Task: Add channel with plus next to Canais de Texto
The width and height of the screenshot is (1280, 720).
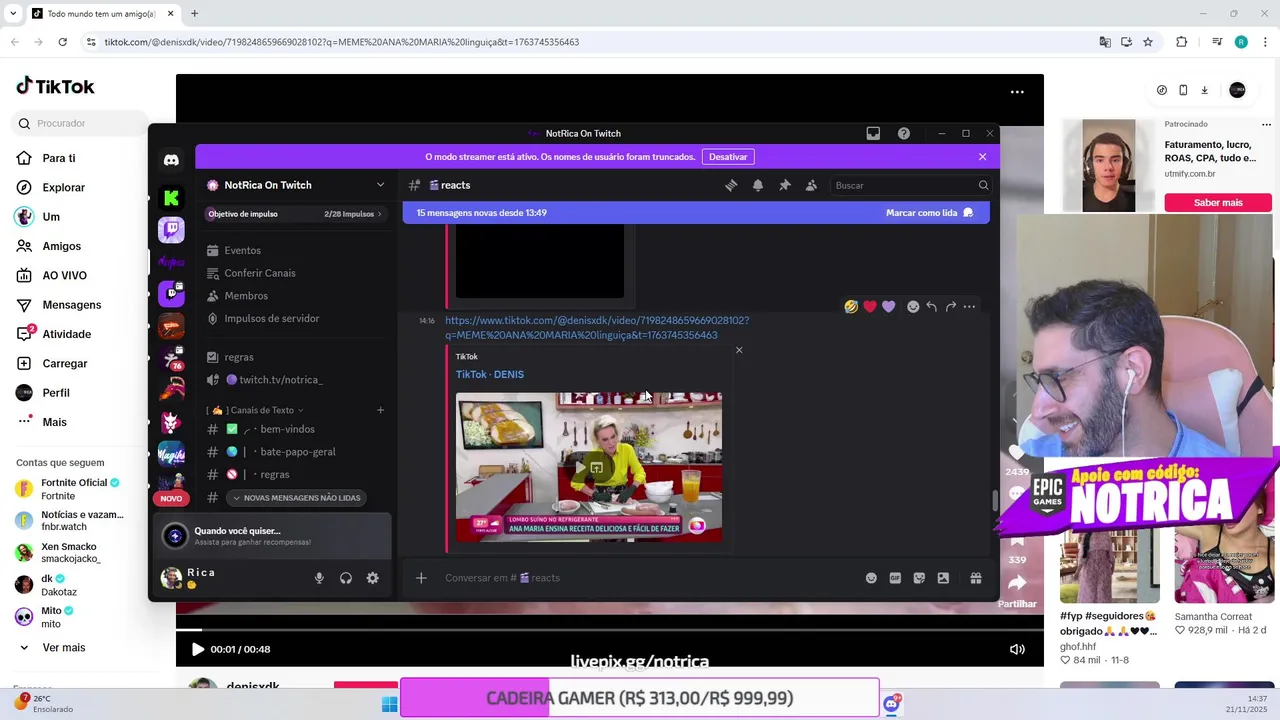Action: (380, 410)
